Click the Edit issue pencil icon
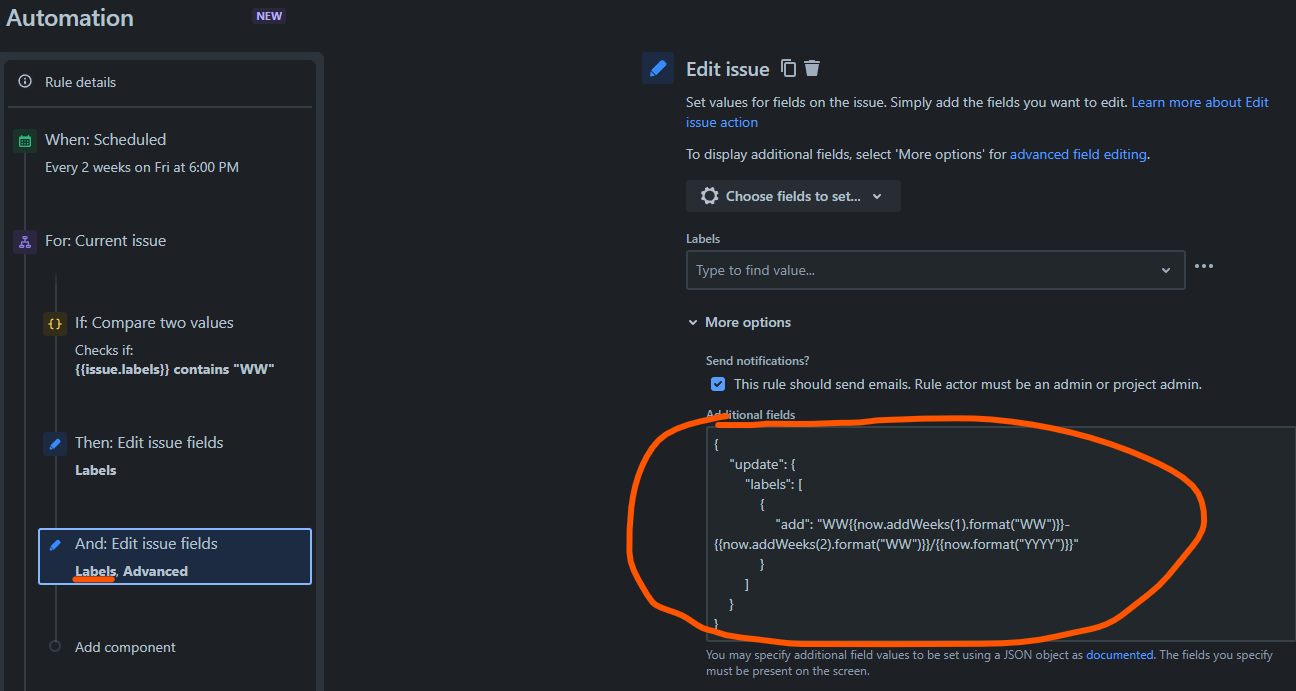Screen dimensions: 1296x691 [657, 68]
